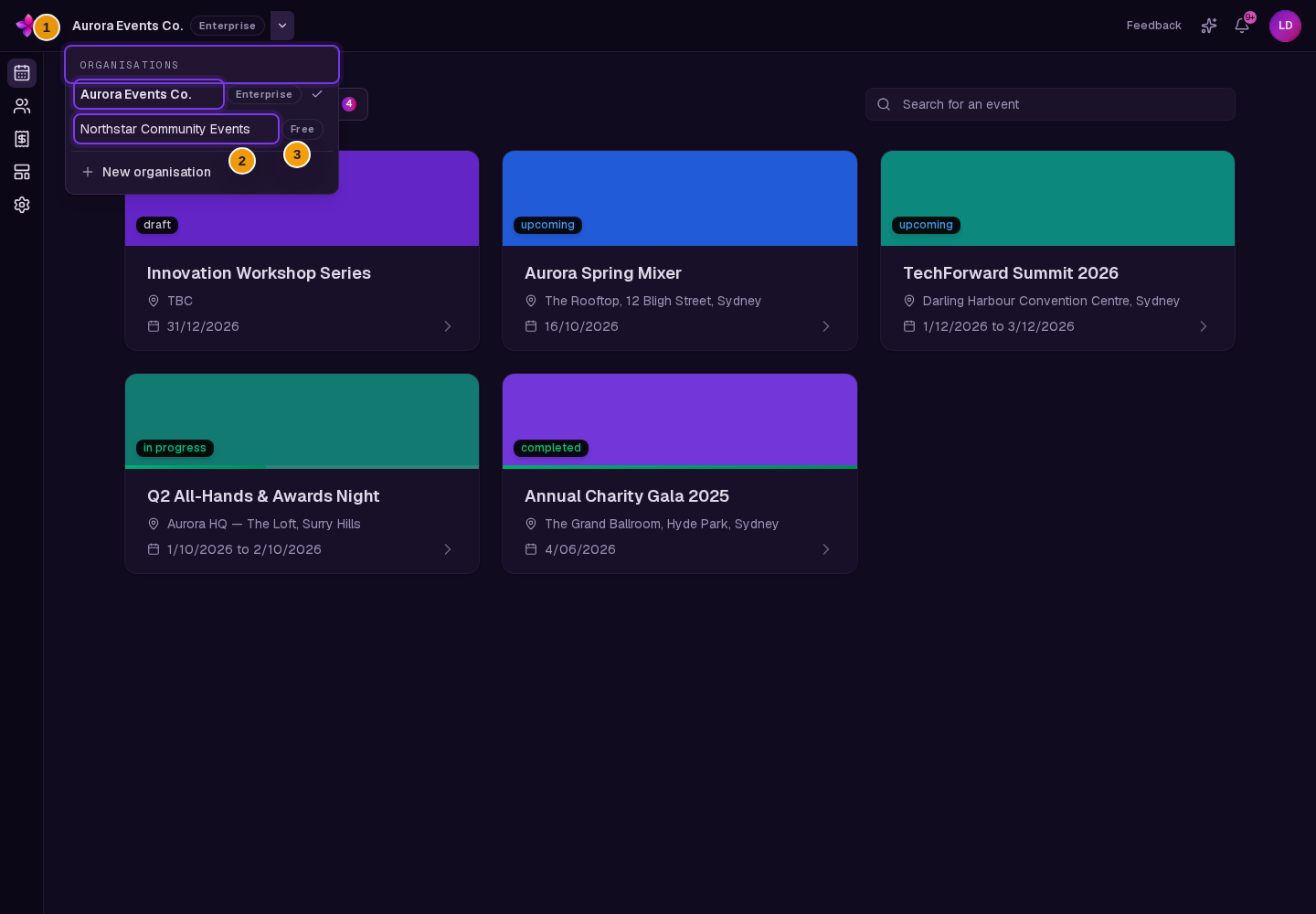Click the TechForward Summit 2026 title
The image size is (1316, 914).
tap(1011, 273)
